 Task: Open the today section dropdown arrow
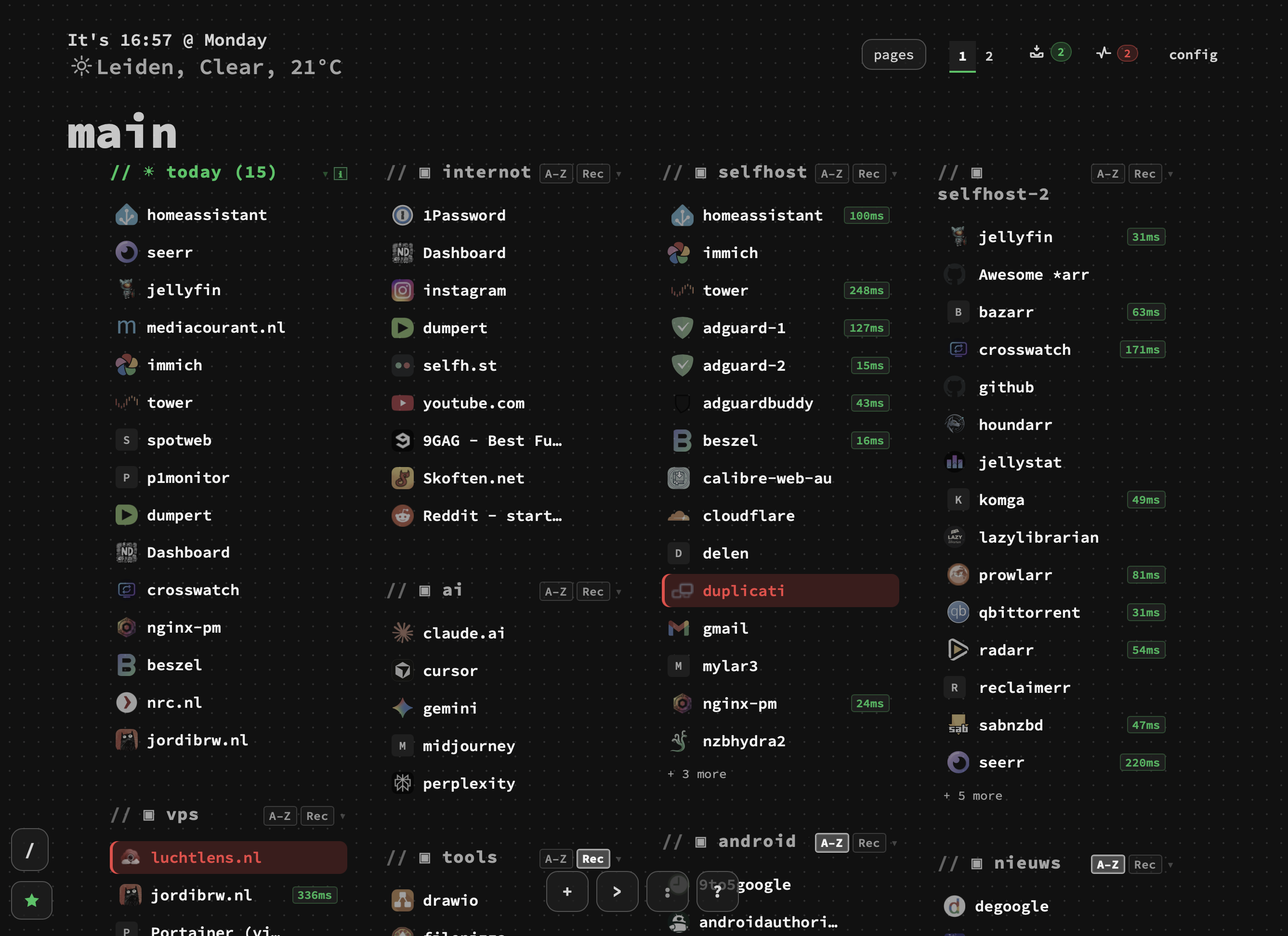[x=326, y=174]
